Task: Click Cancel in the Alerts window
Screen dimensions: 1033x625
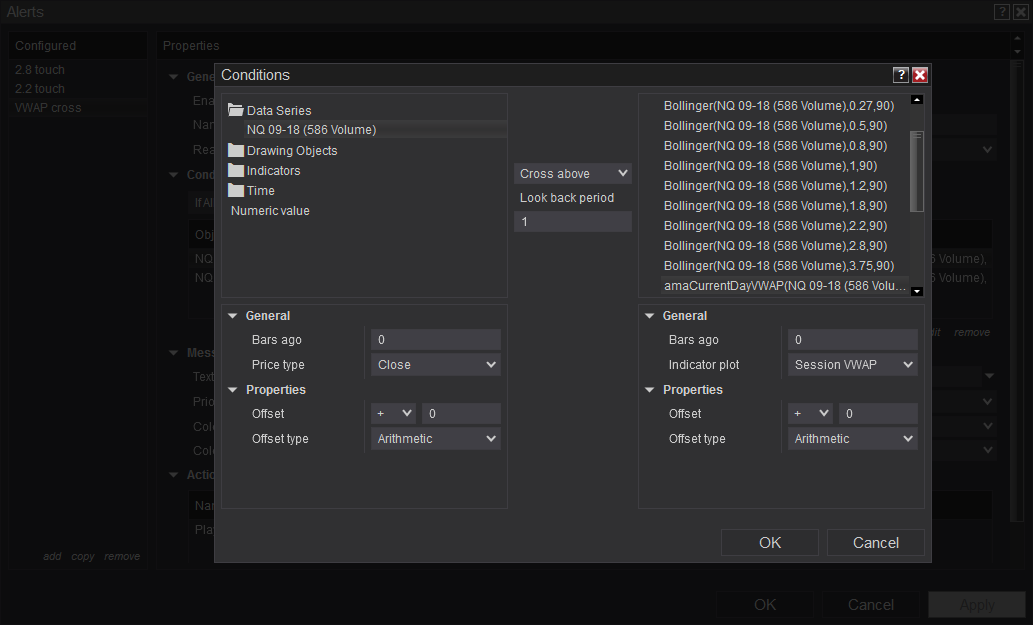Action: point(870,605)
